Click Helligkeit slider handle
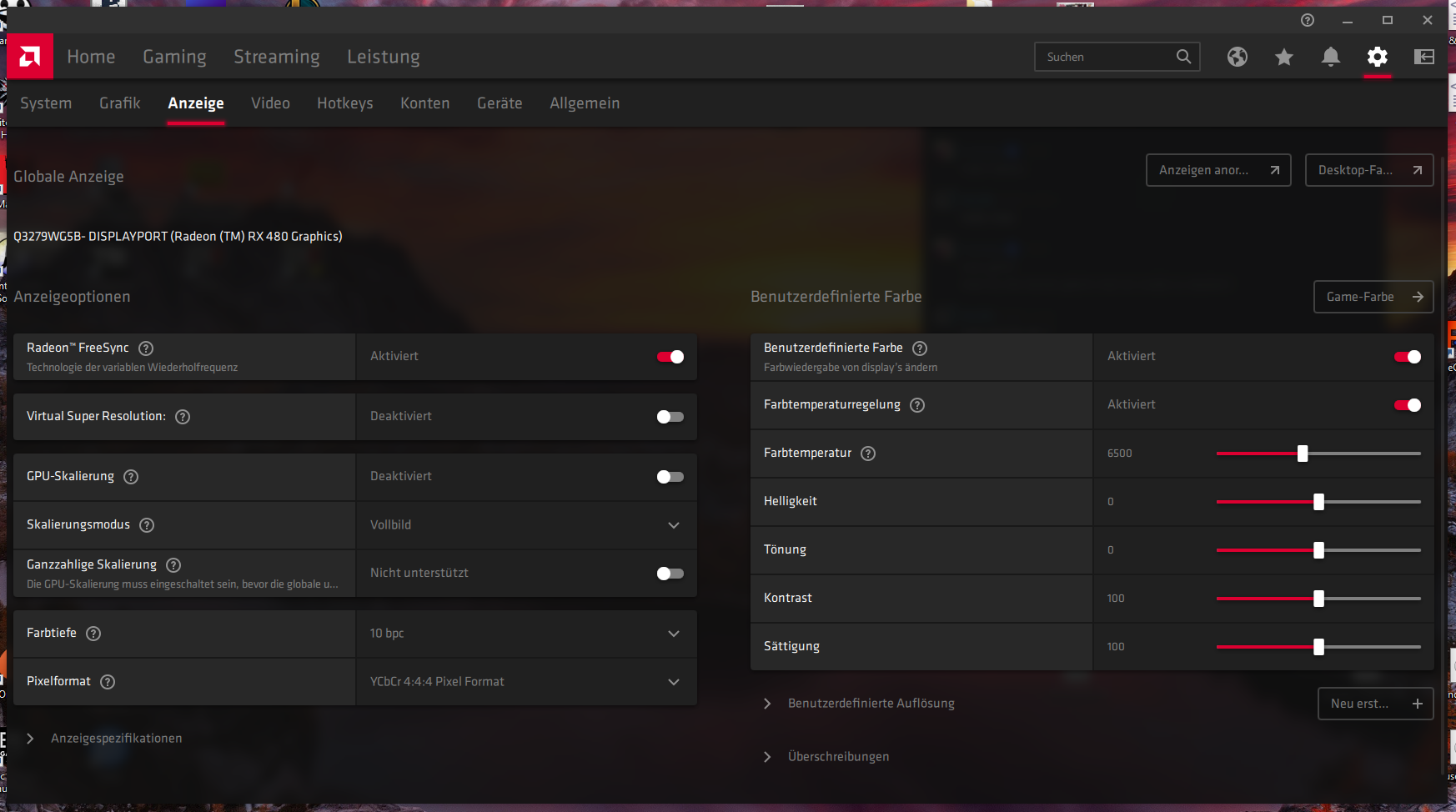The height and width of the screenshot is (812, 1456). point(1318,502)
